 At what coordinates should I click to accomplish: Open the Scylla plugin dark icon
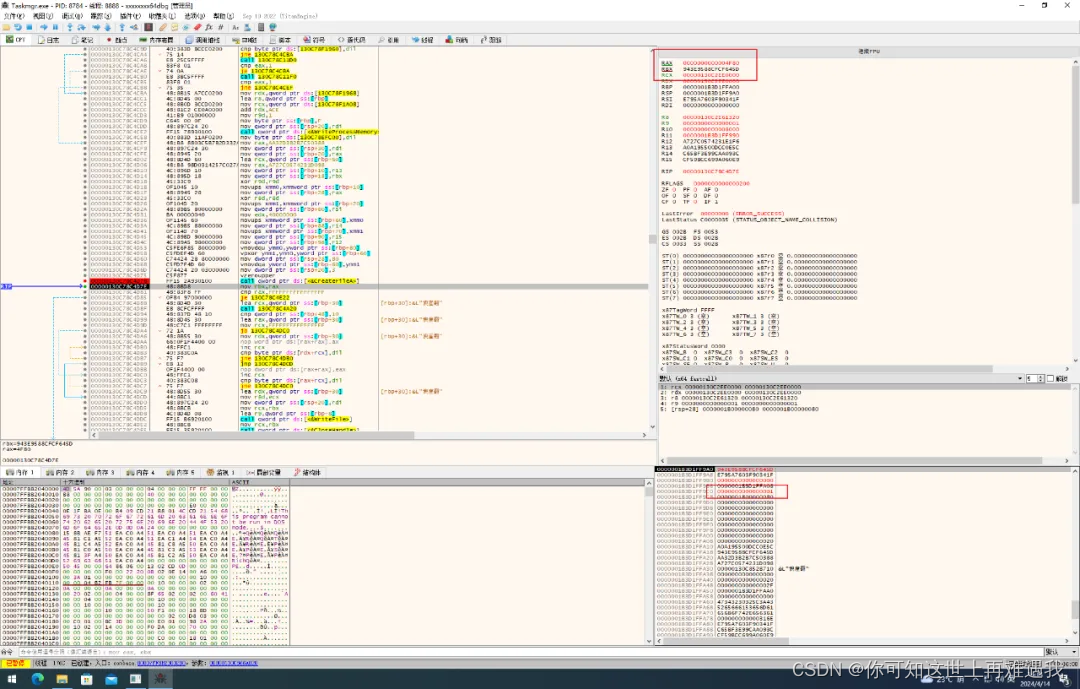click(148, 28)
